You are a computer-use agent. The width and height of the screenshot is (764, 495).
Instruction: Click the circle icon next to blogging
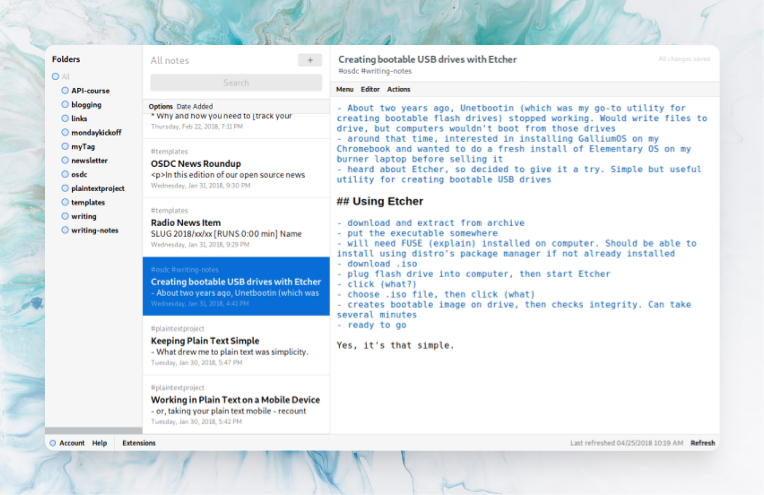[66, 104]
